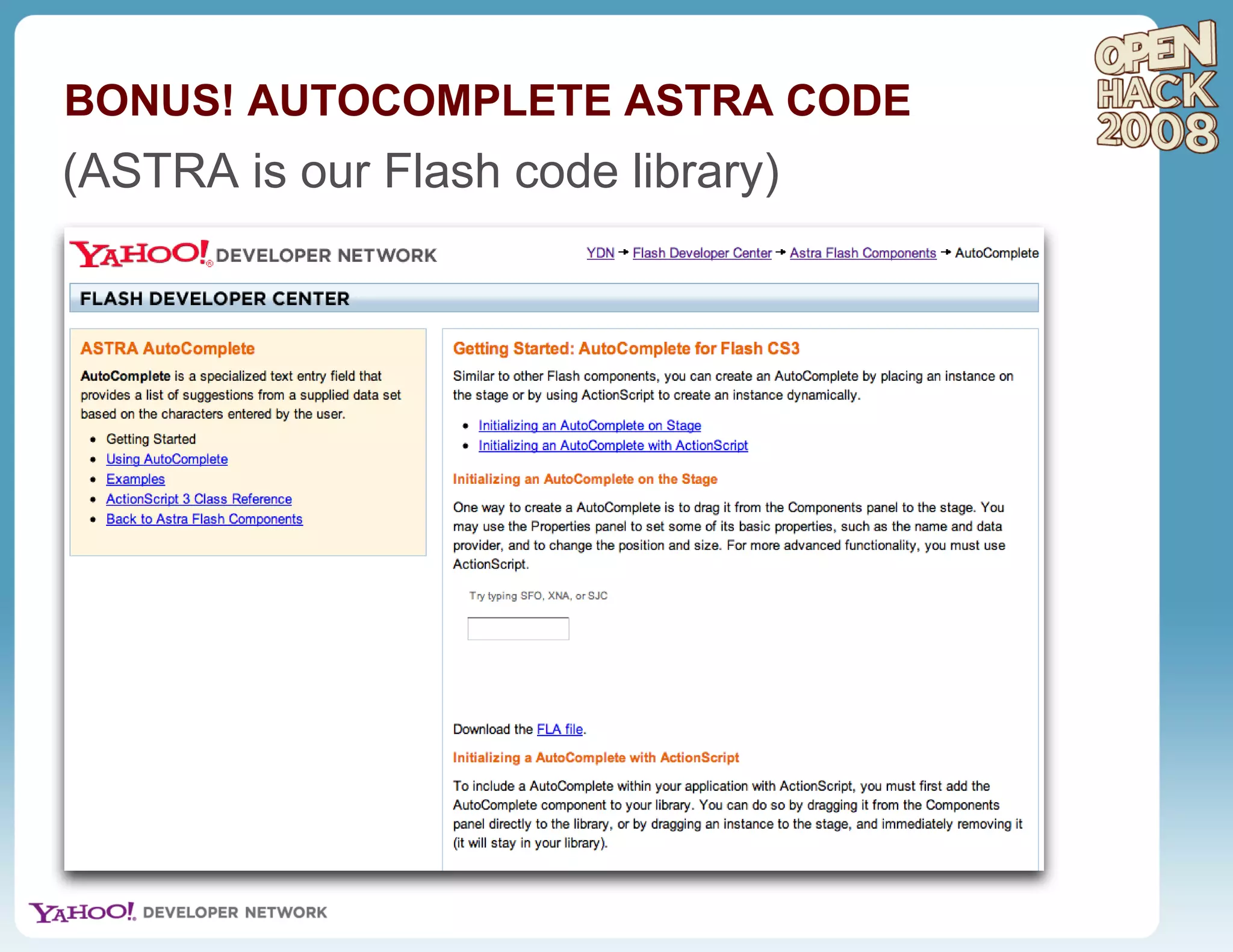
Task: Select the Getting Started list item
Action: coord(151,439)
